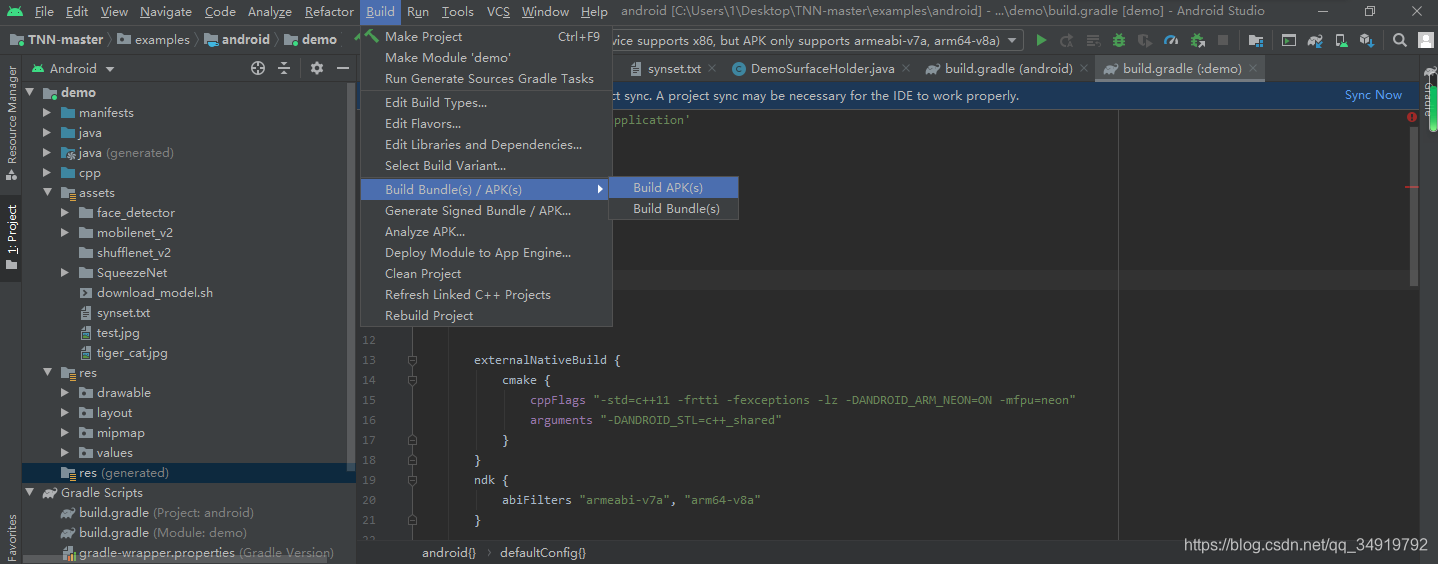
Task: Close the DemoSurfaceHolder.java tab
Action: tap(906, 69)
